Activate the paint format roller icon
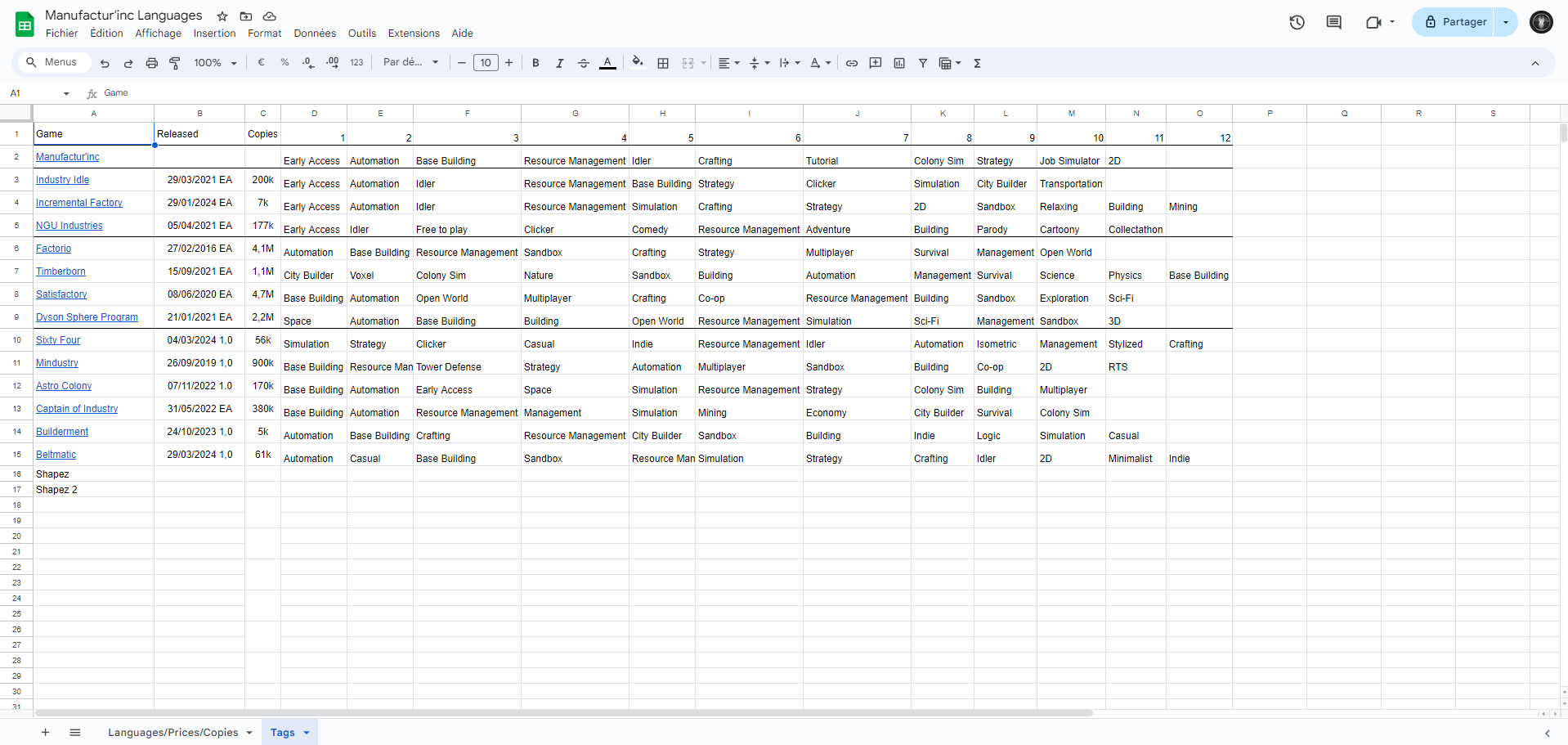This screenshot has width=1568, height=745. coord(175,63)
